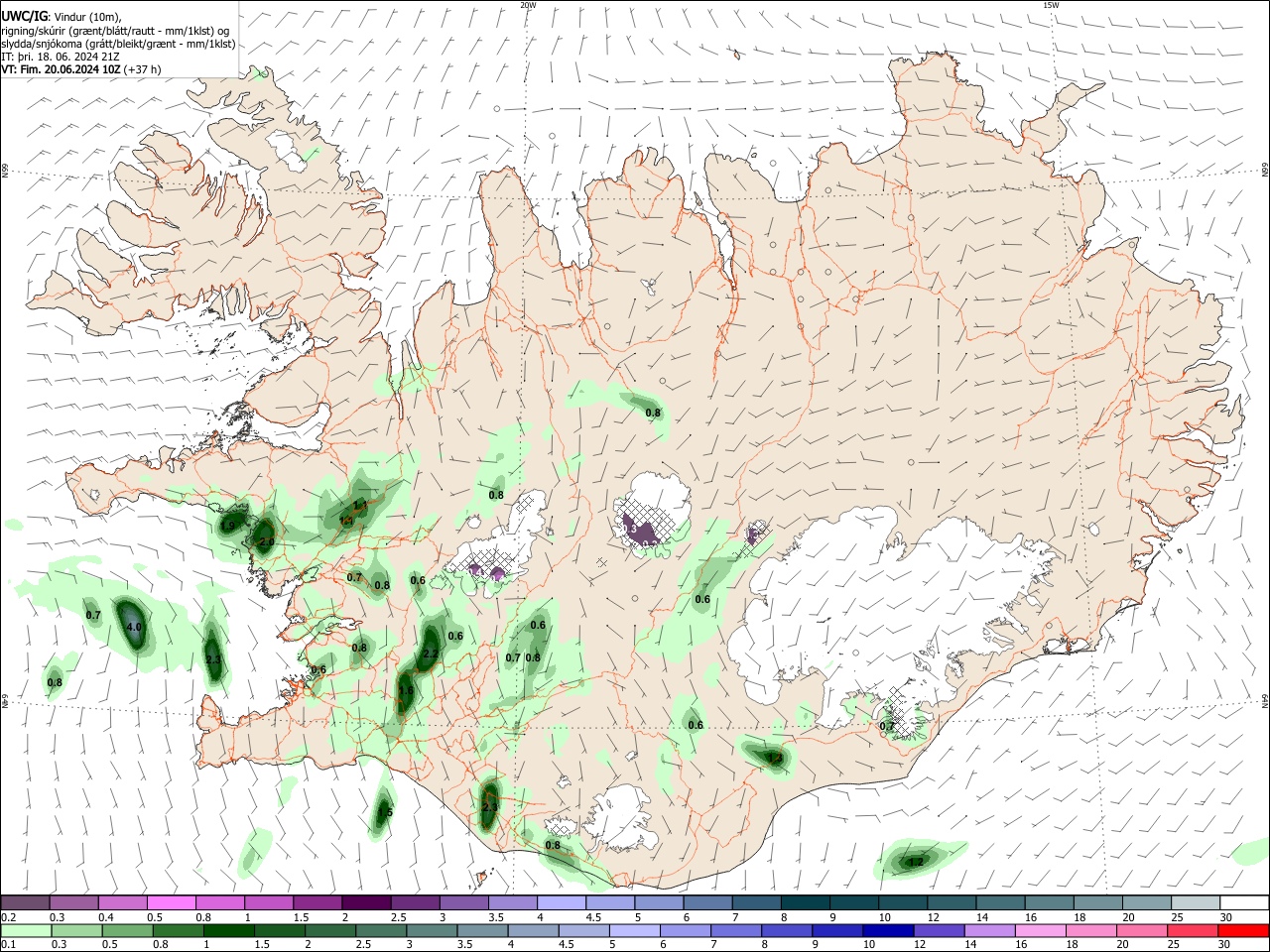Click the 66N latitude label on the right edge
The image size is (1270, 952).
[x=1265, y=172]
